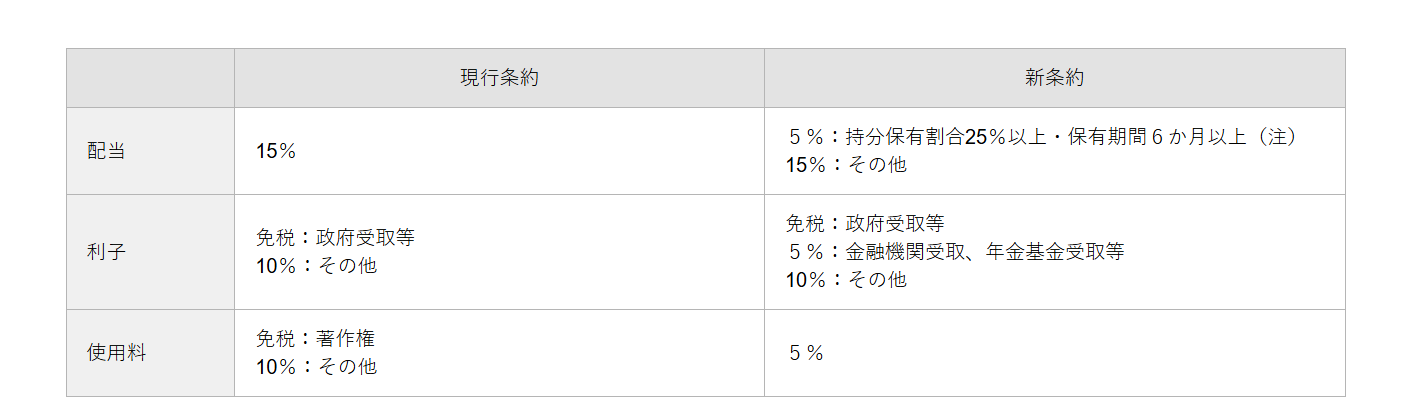Click 免税：著作権 in 使用料 row
The image size is (1407, 412).
315,339
